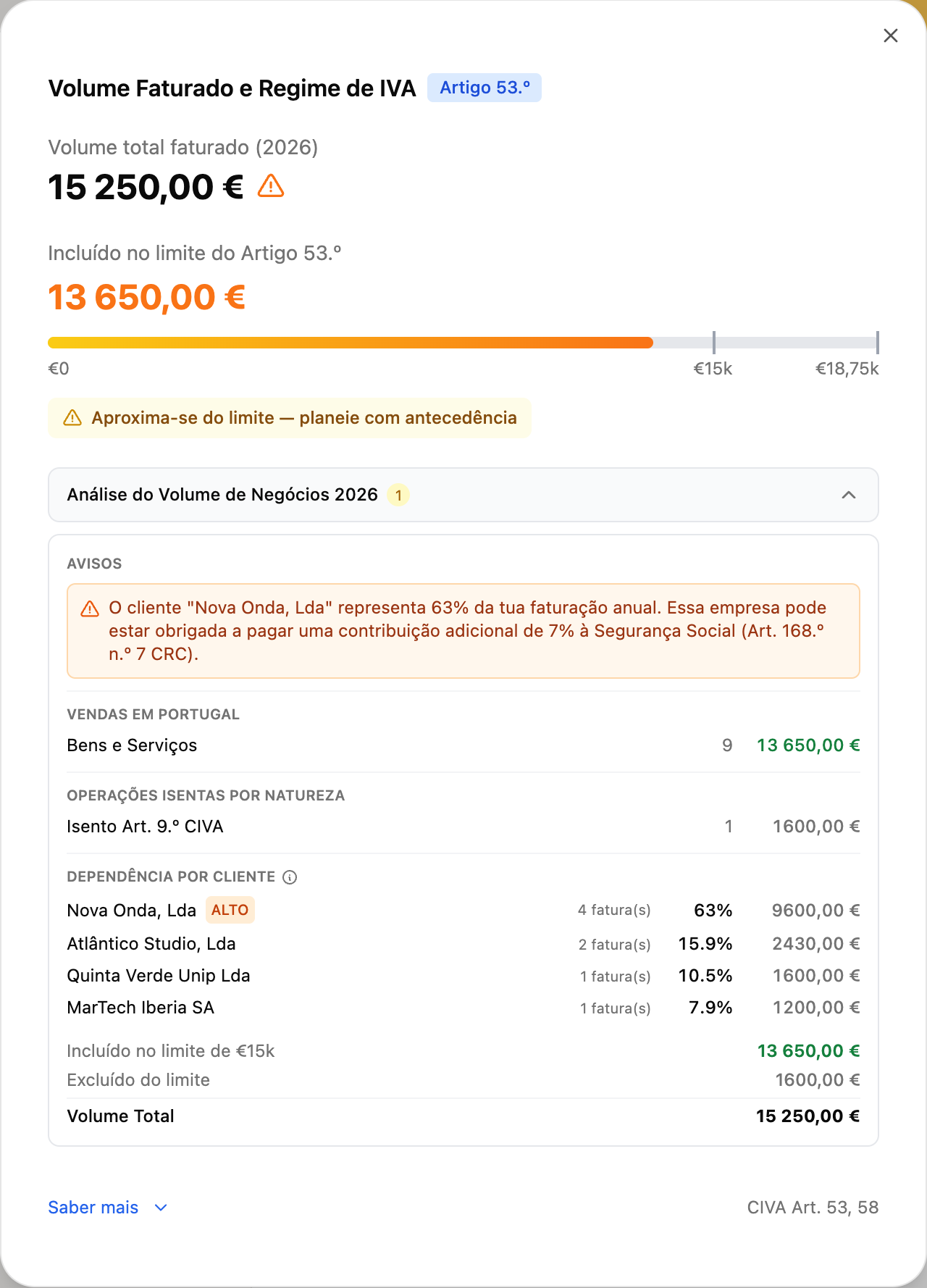Click the Incluído no limite de €15k label
The width and height of the screenshot is (927, 1288).
pyautogui.click(x=170, y=1051)
